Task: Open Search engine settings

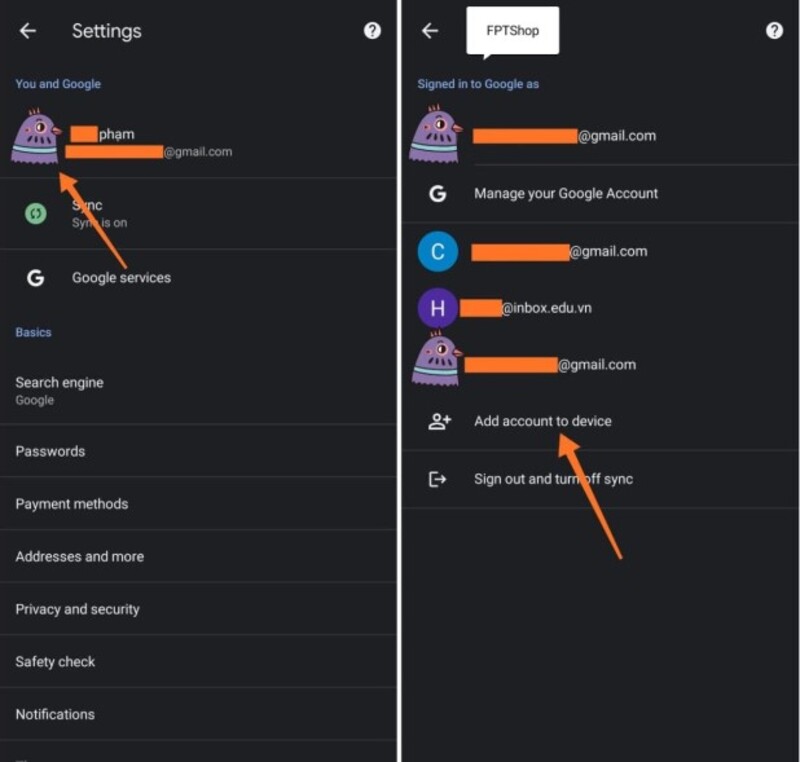Action: [198, 391]
